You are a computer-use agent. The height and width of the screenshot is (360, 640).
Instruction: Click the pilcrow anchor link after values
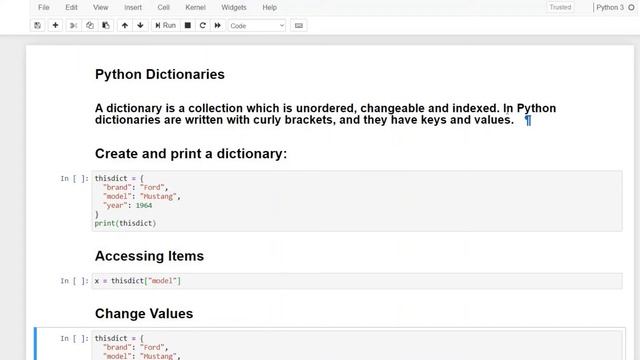(528, 120)
